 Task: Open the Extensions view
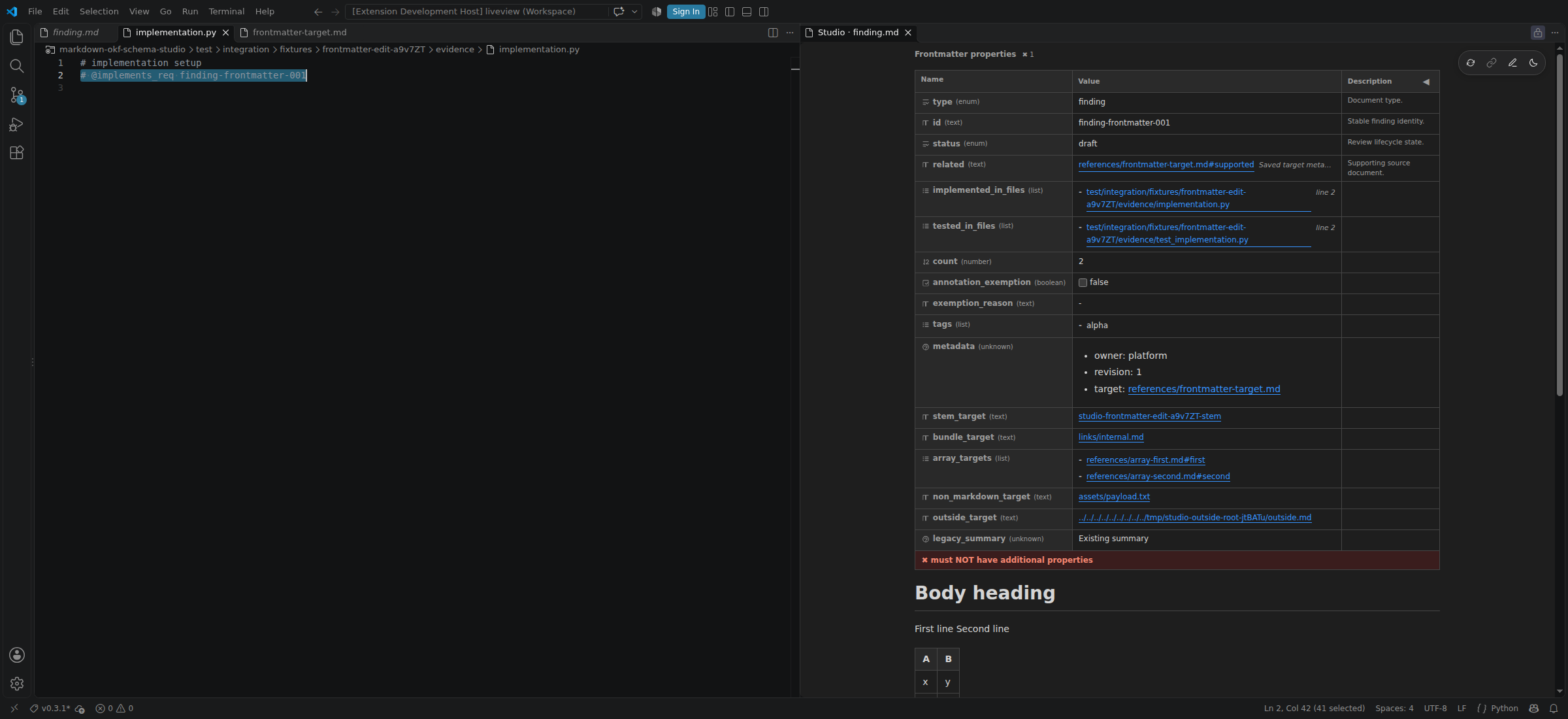(x=17, y=153)
